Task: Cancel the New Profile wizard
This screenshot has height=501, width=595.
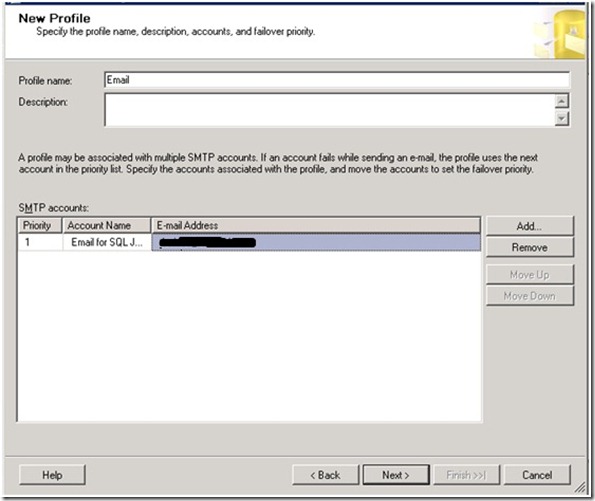Action: click(x=537, y=475)
